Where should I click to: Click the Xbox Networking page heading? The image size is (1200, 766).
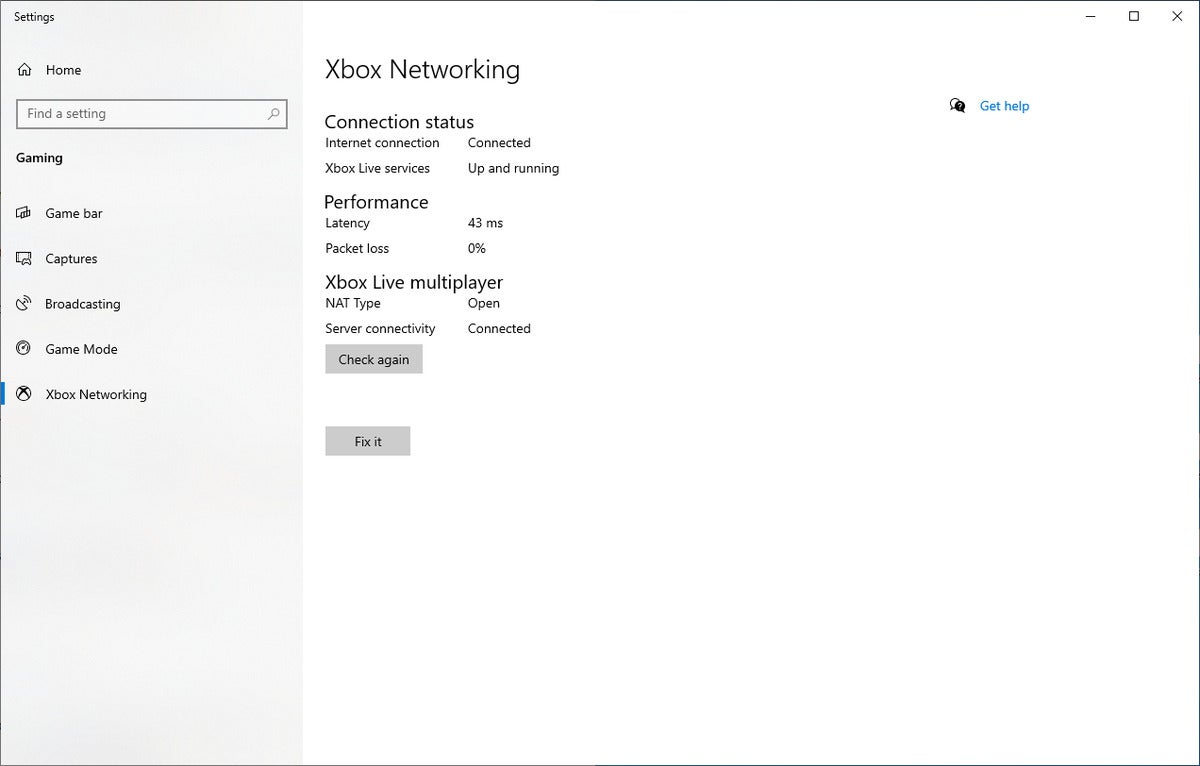422,70
